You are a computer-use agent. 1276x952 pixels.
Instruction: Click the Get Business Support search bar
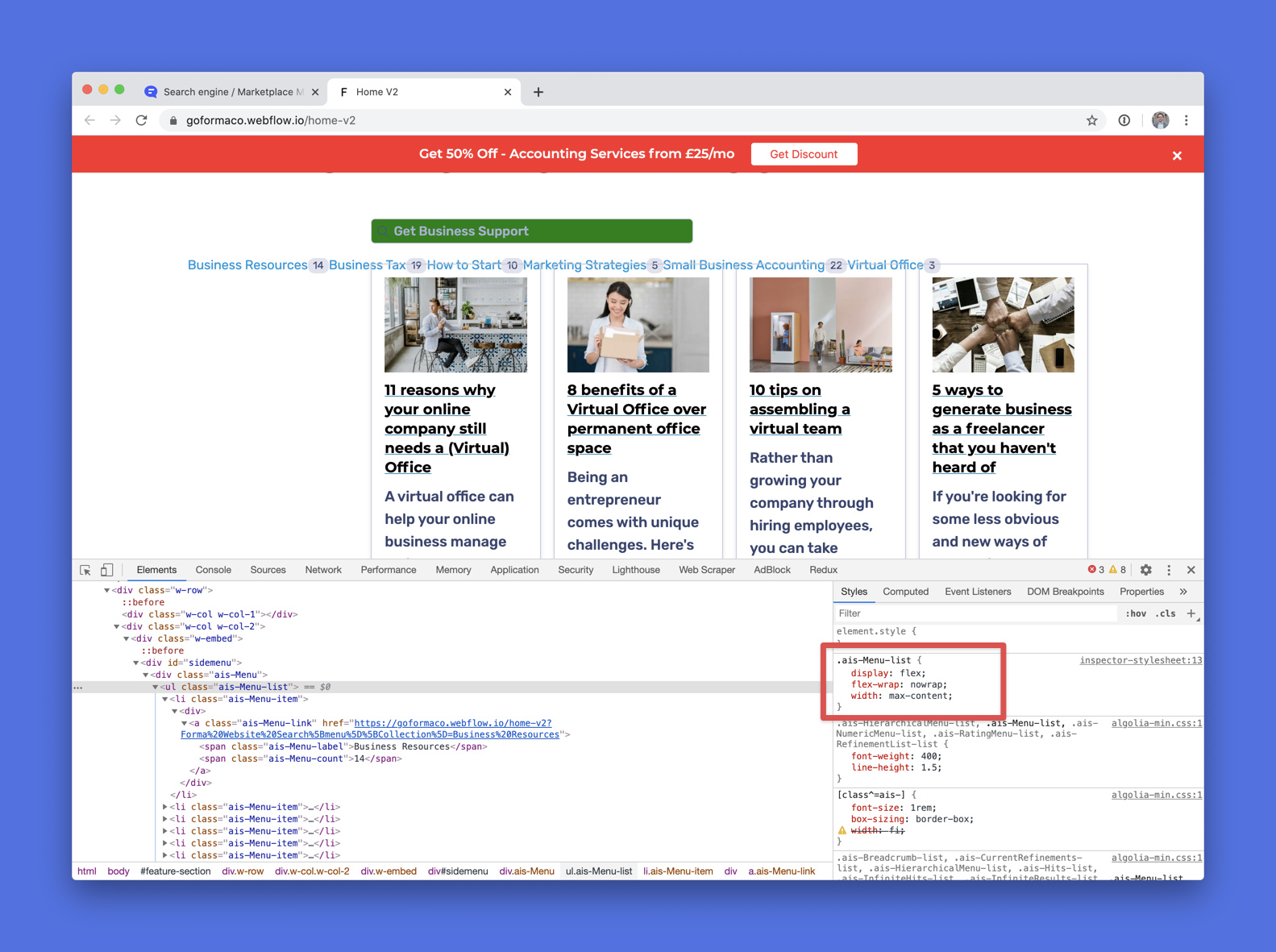pos(532,231)
